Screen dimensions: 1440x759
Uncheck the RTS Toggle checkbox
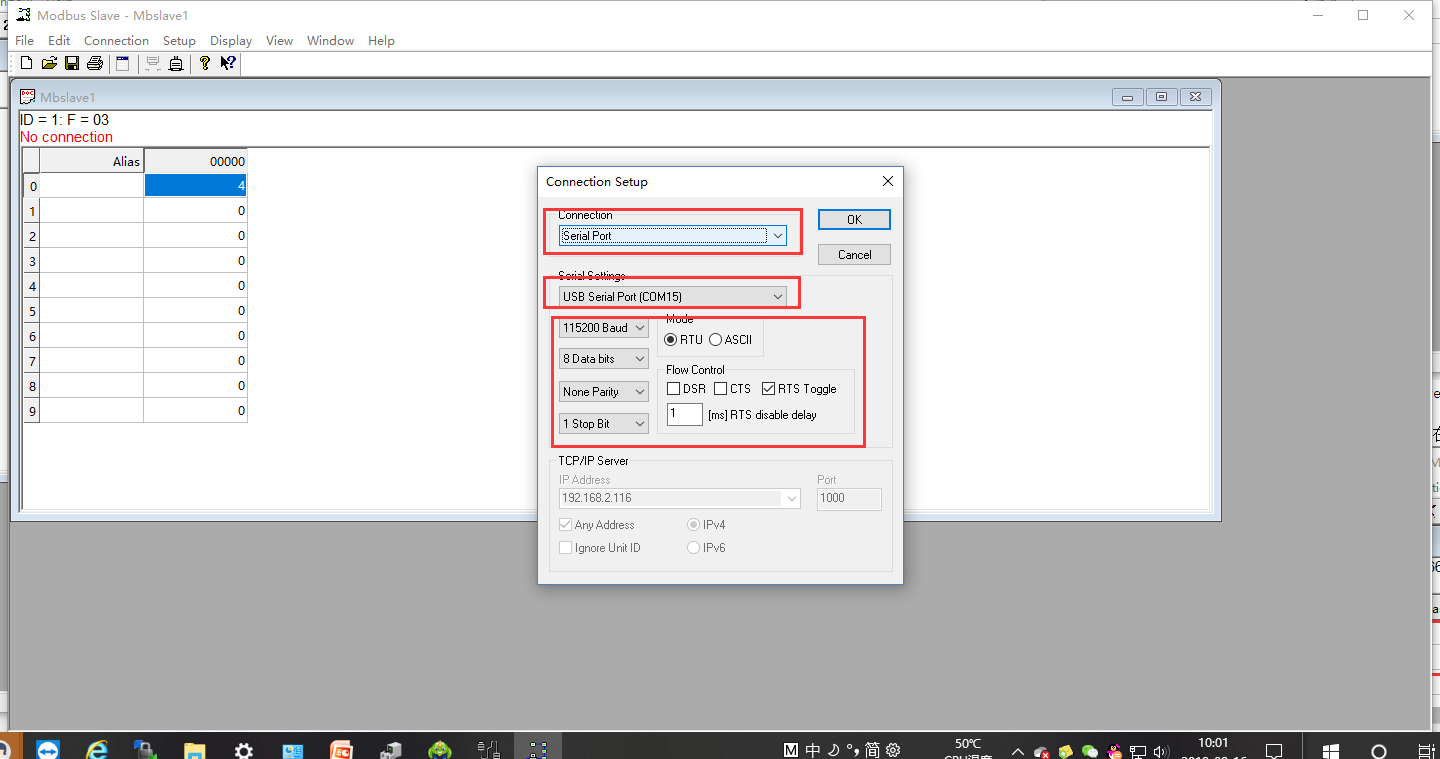tap(769, 389)
